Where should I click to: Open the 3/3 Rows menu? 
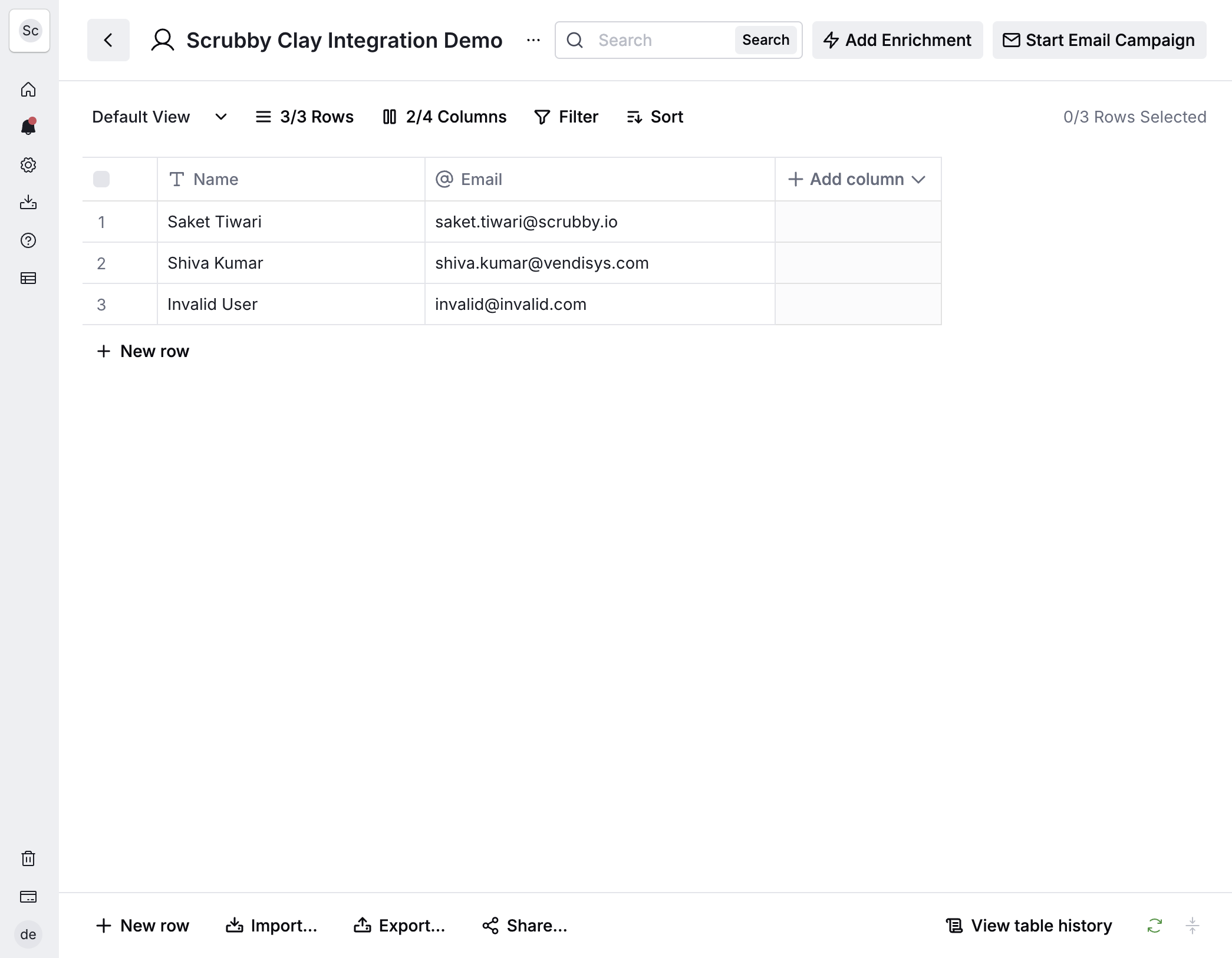pyautogui.click(x=304, y=117)
